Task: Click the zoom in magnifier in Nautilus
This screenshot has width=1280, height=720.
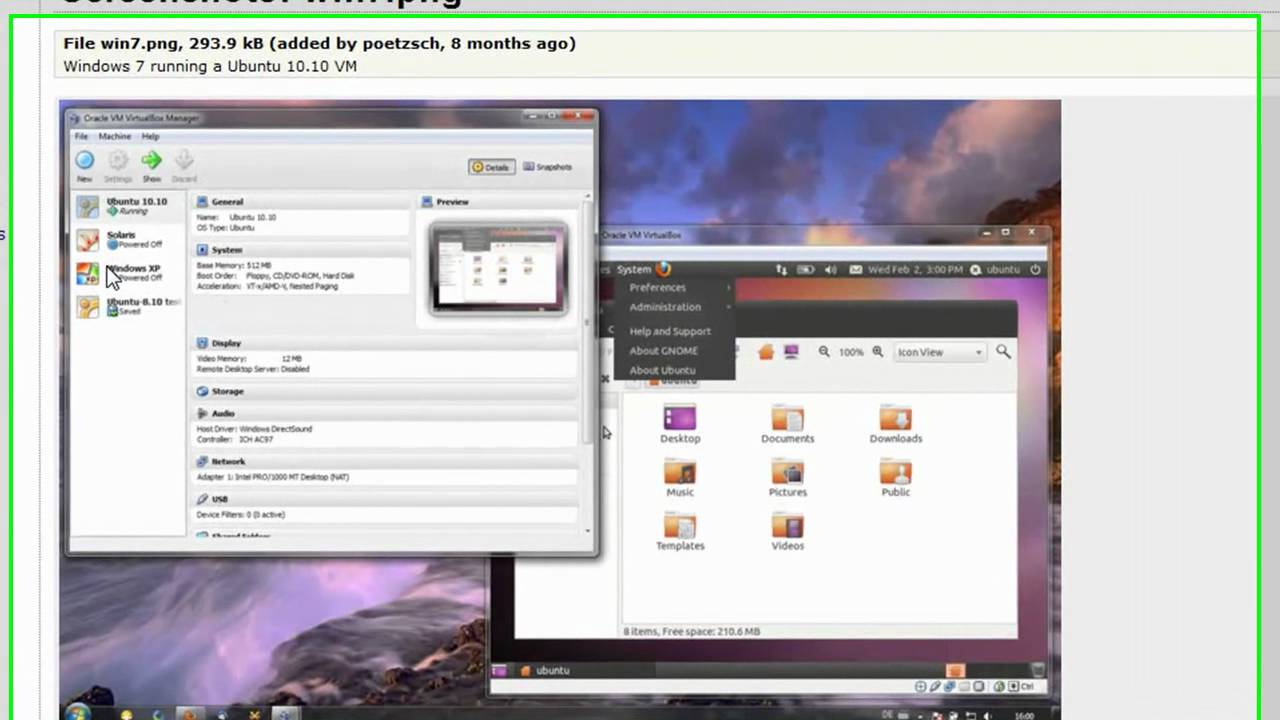Action: click(x=877, y=352)
